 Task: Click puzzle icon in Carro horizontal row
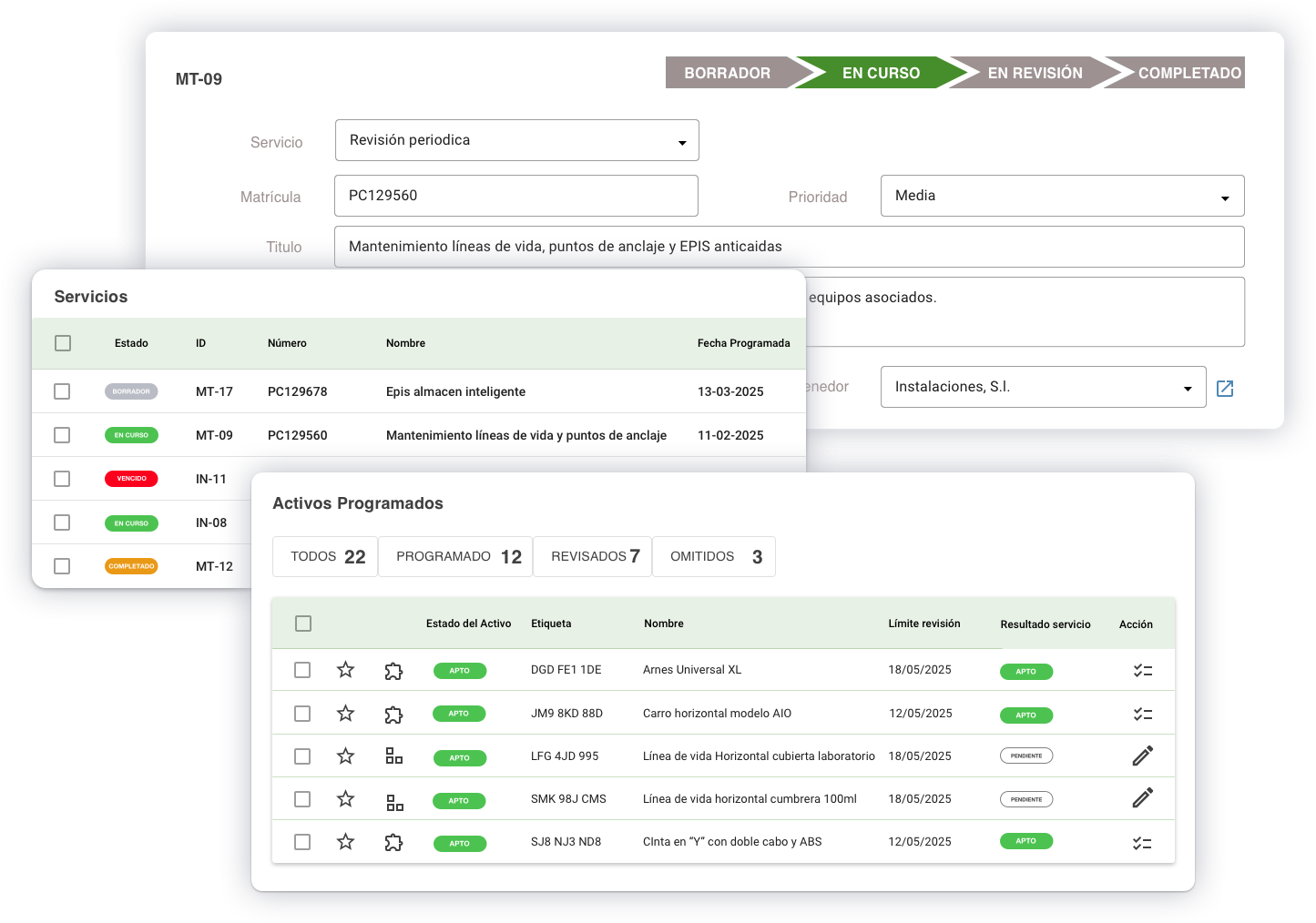tap(393, 715)
